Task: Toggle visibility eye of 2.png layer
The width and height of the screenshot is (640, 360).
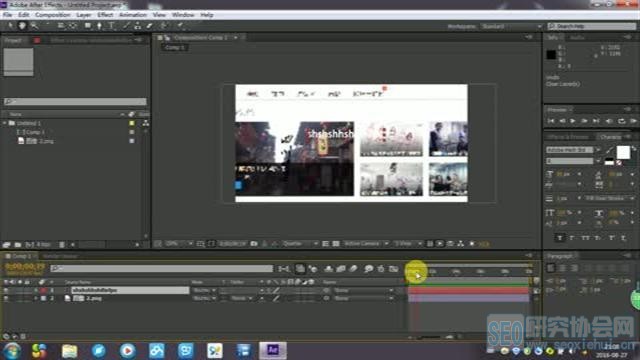Action: pos(6,298)
